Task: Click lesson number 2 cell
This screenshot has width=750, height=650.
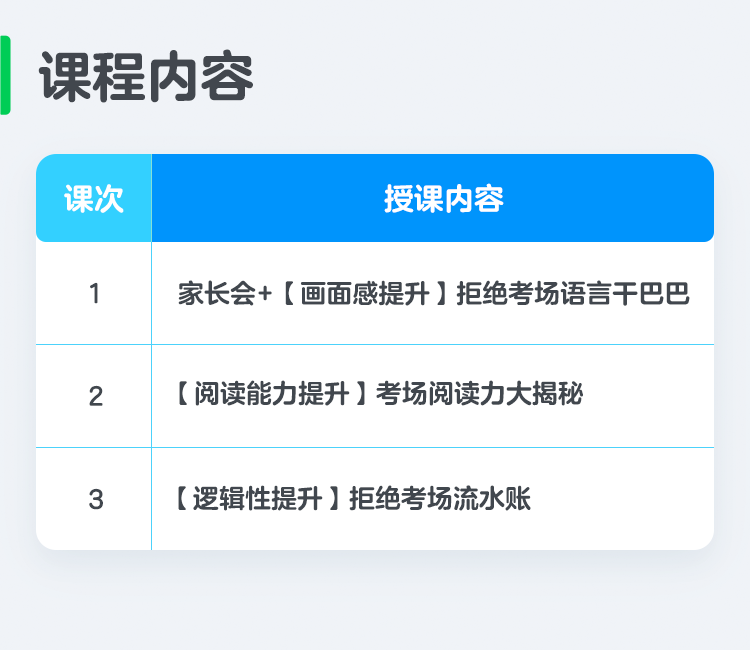Action: 94,396
